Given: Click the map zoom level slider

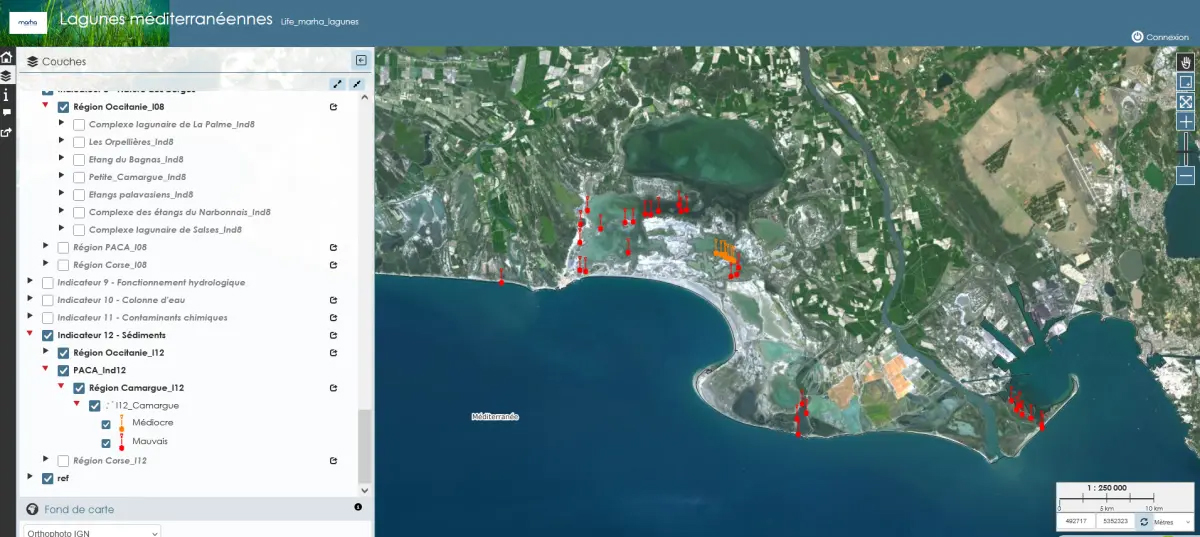Looking at the screenshot, I should pyautogui.click(x=1186, y=149).
